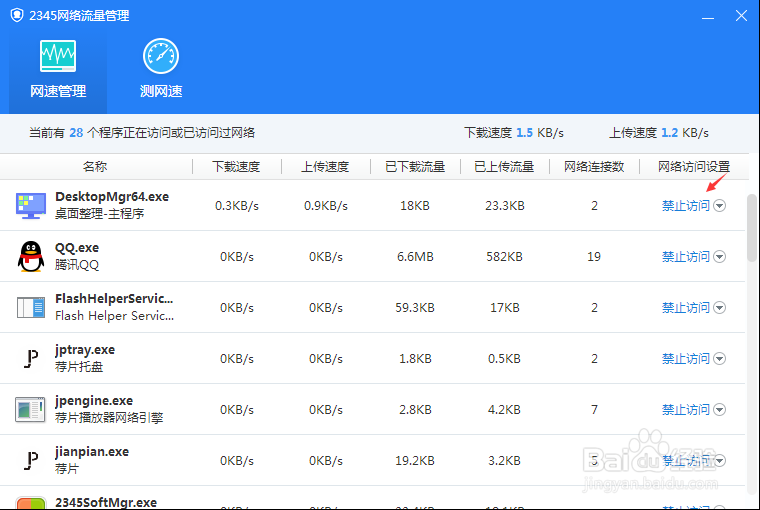Screen dimensions: 760x510
Task: Expand access options dropdown for FlashHelperService
Action: tap(720, 307)
